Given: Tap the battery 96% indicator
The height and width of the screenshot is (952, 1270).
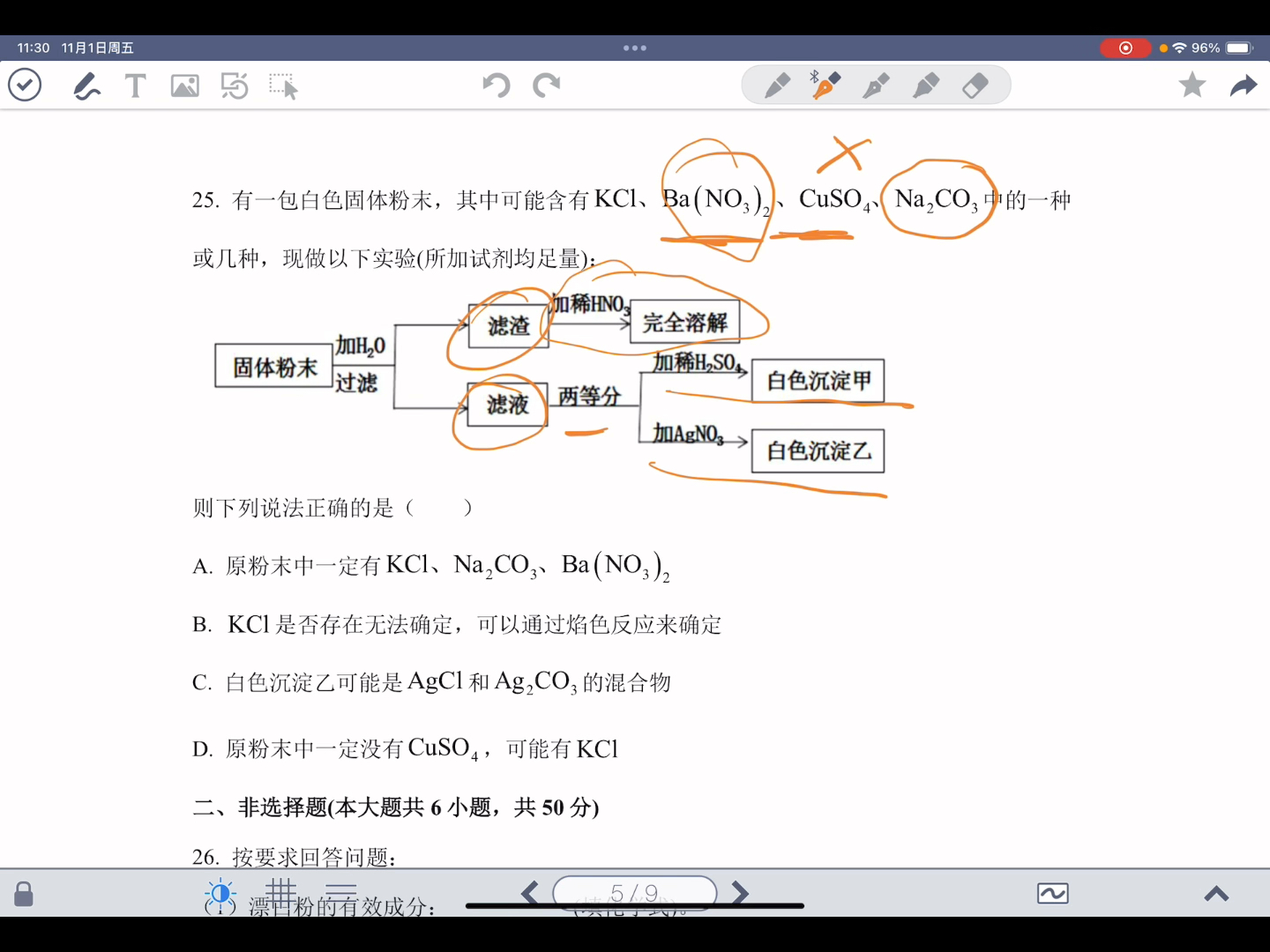Looking at the screenshot, I should [x=1222, y=48].
